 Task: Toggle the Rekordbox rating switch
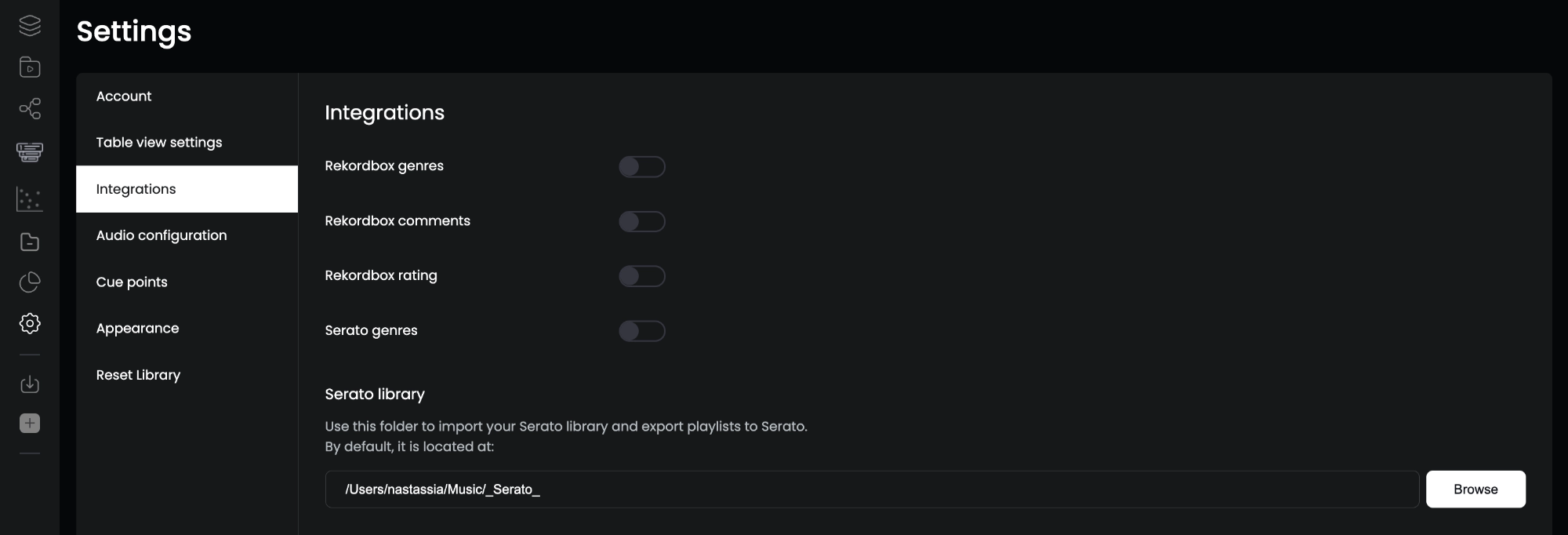(x=642, y=276)
